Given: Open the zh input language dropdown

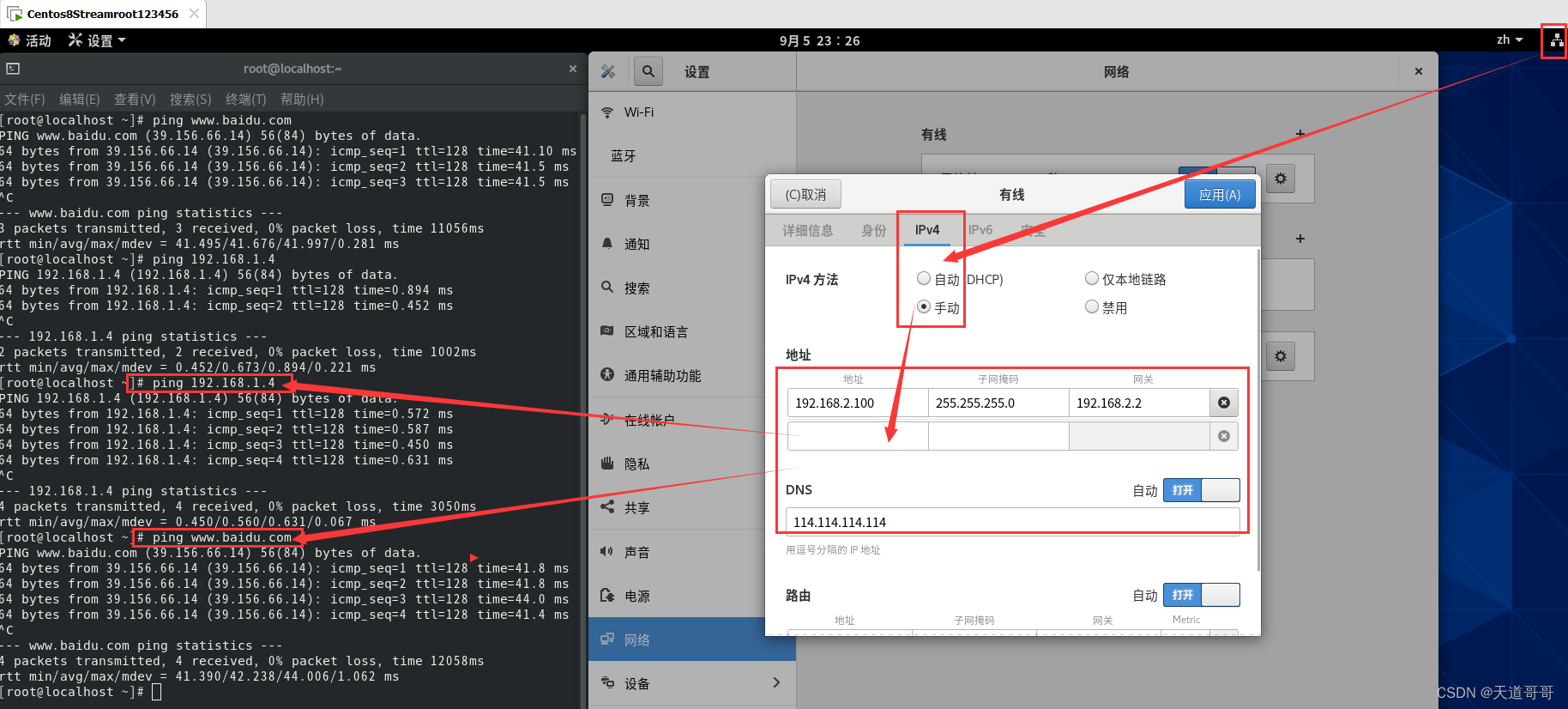Looking at the screenshot, I should [x=1510, y=40].
